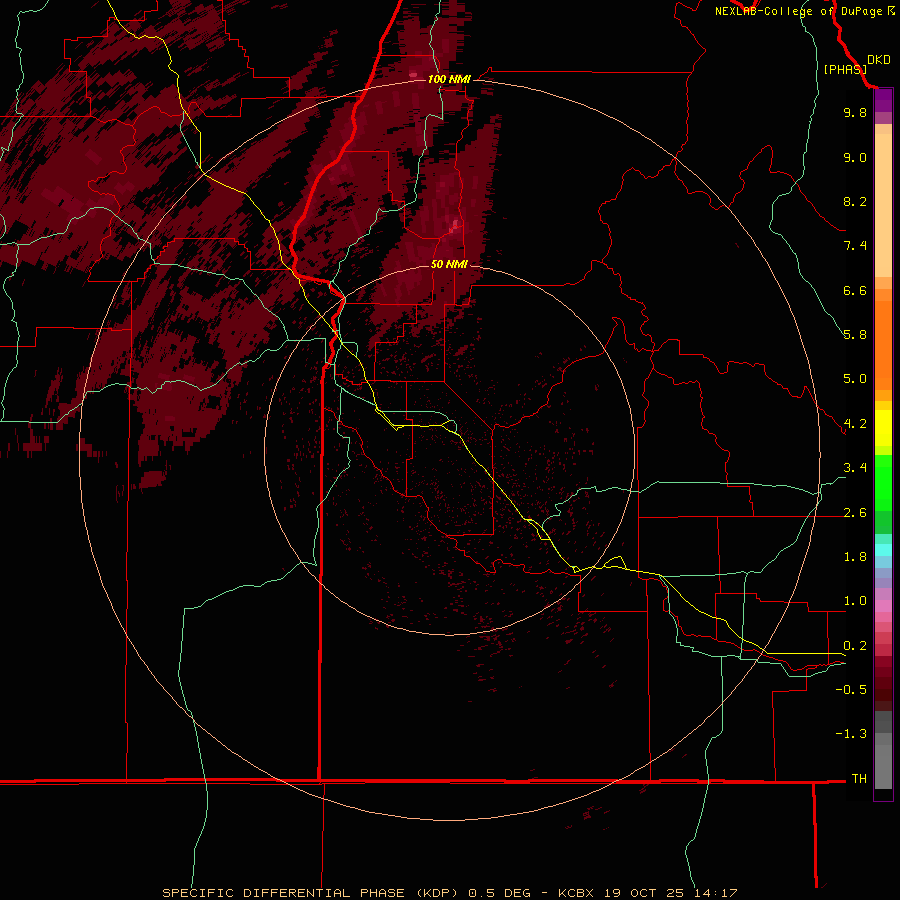
Task: Select the 1.8 legend value
Action: click(855, 557)
